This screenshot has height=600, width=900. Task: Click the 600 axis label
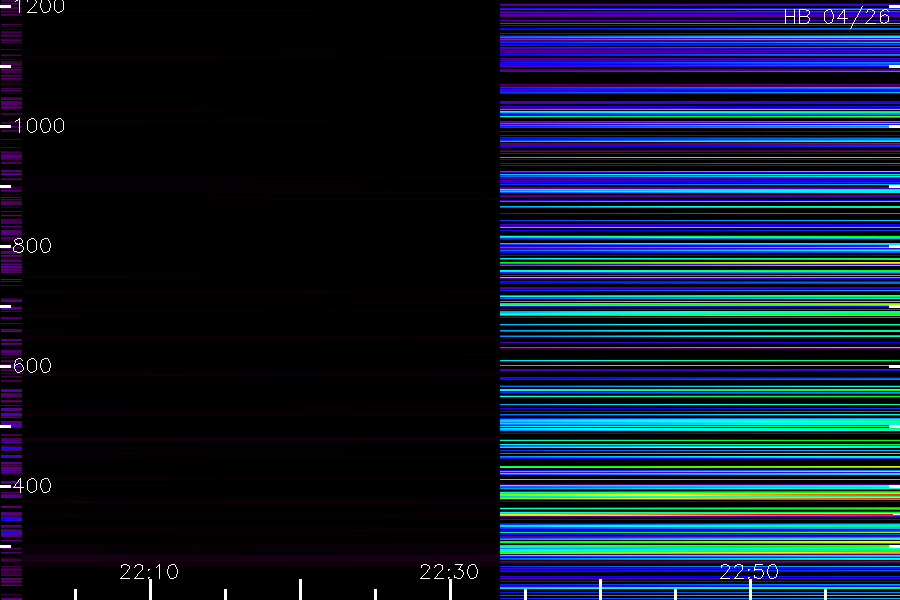[32, 366]
